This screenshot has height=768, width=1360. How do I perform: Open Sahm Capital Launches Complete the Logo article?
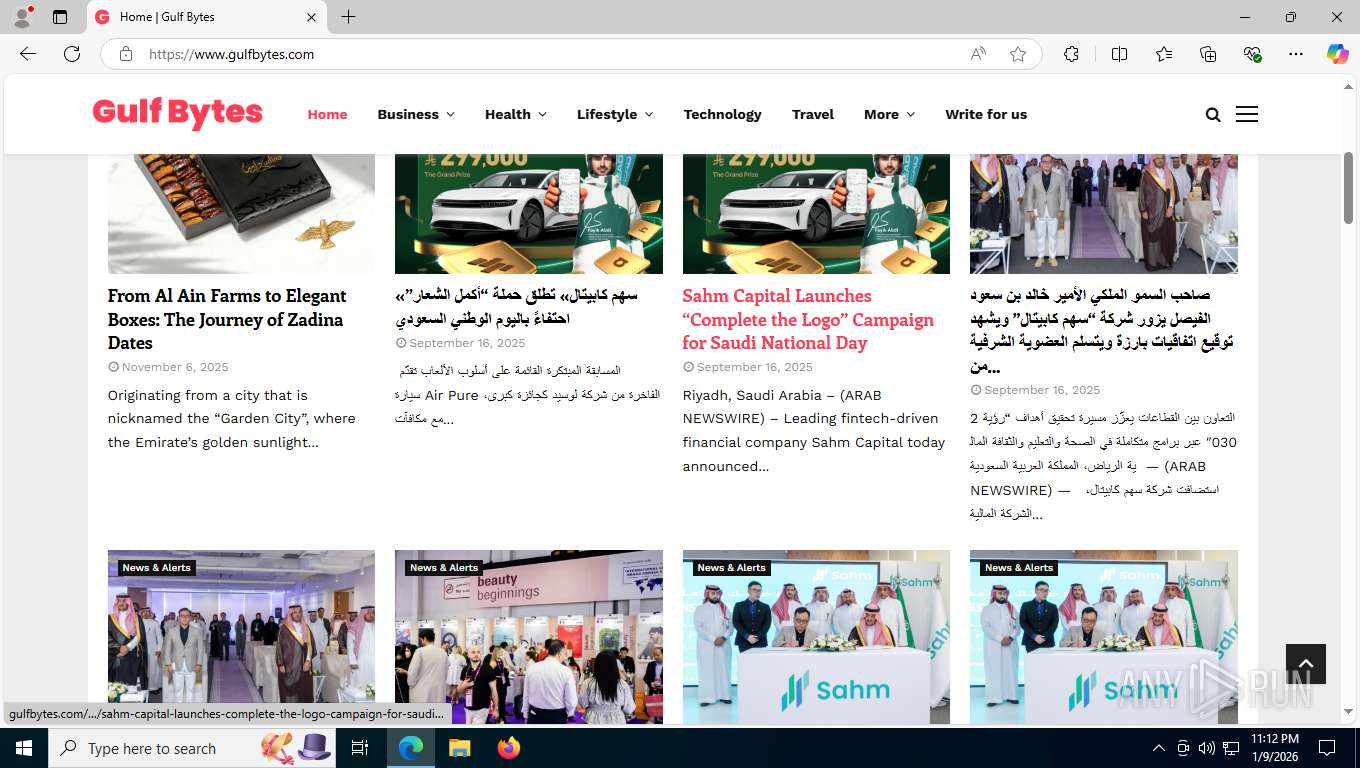[808, 319]
